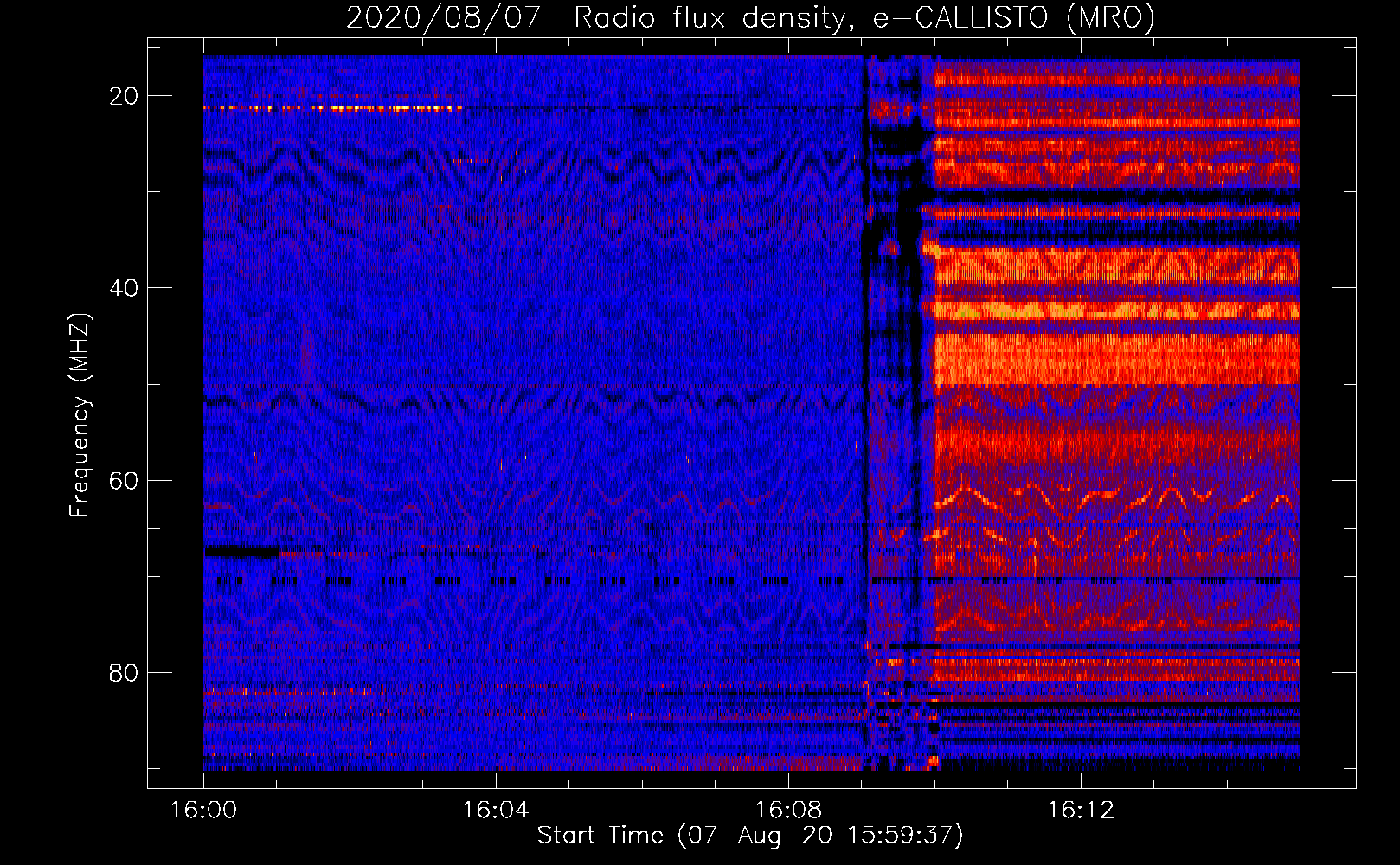Click the time tick label '16:12'

click(x=1081, y=810)
